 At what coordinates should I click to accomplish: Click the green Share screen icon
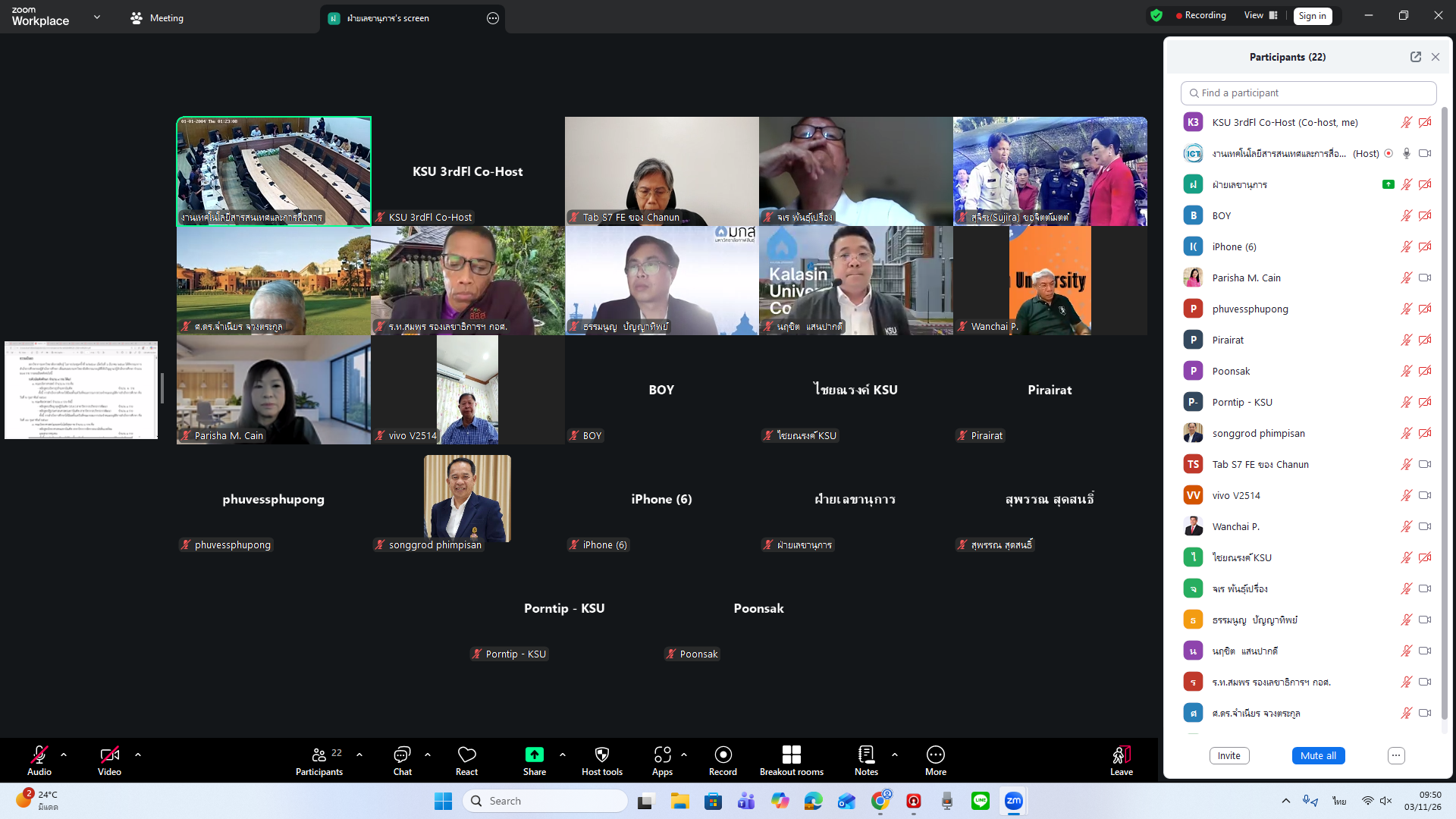[x=534, y=755]
